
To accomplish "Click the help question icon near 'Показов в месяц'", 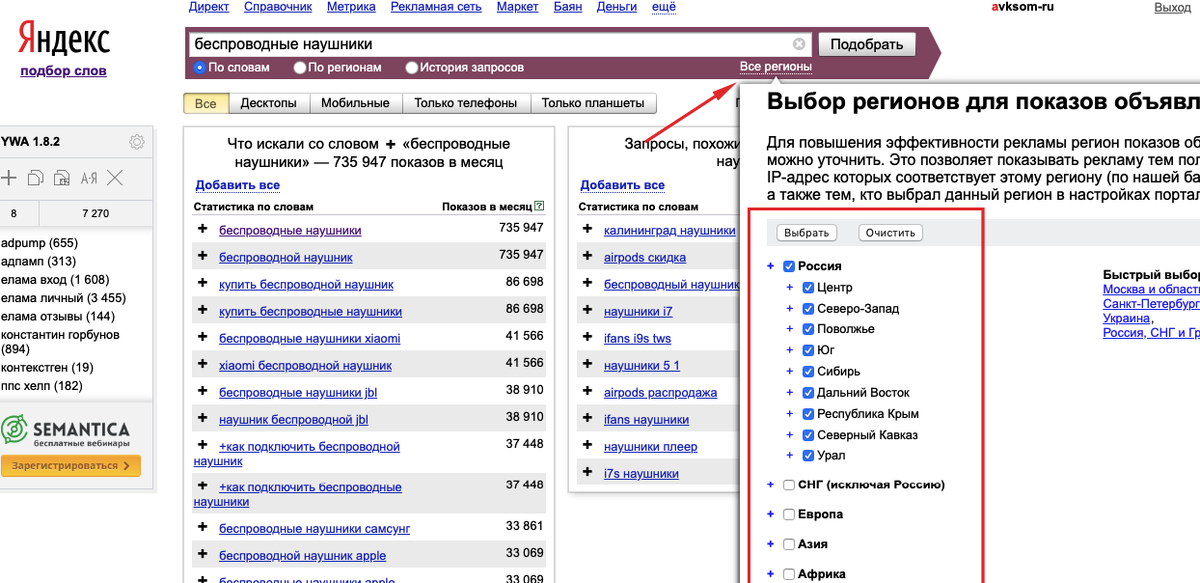I will tap(539, 207).
